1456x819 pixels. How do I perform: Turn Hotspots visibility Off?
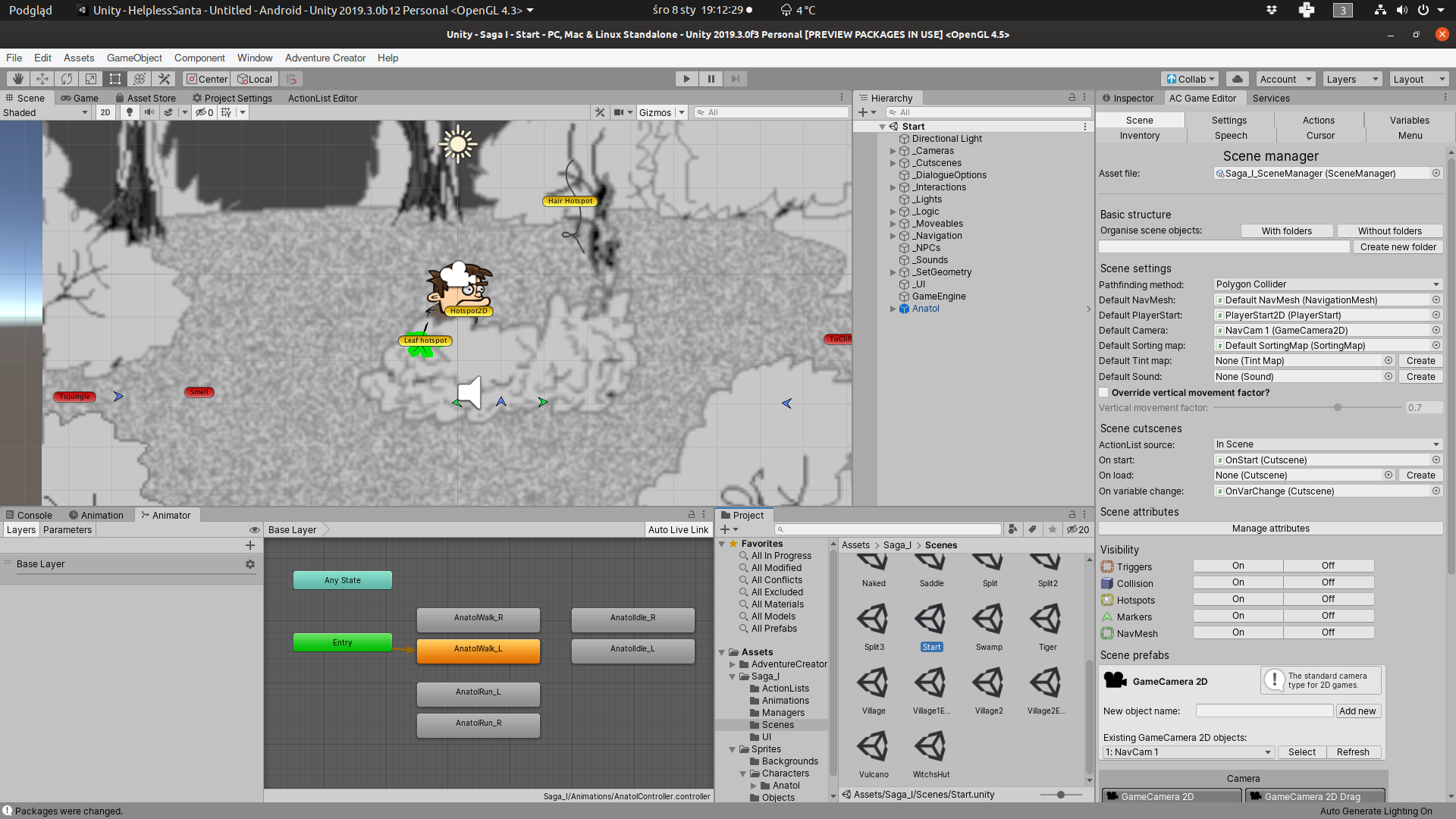(1328, 599)
